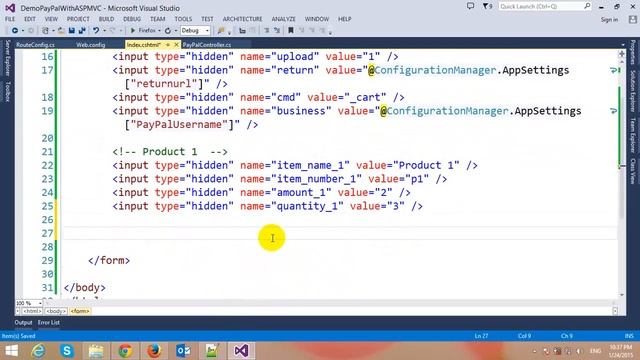Open File Explorer from the taskbar

96,351
